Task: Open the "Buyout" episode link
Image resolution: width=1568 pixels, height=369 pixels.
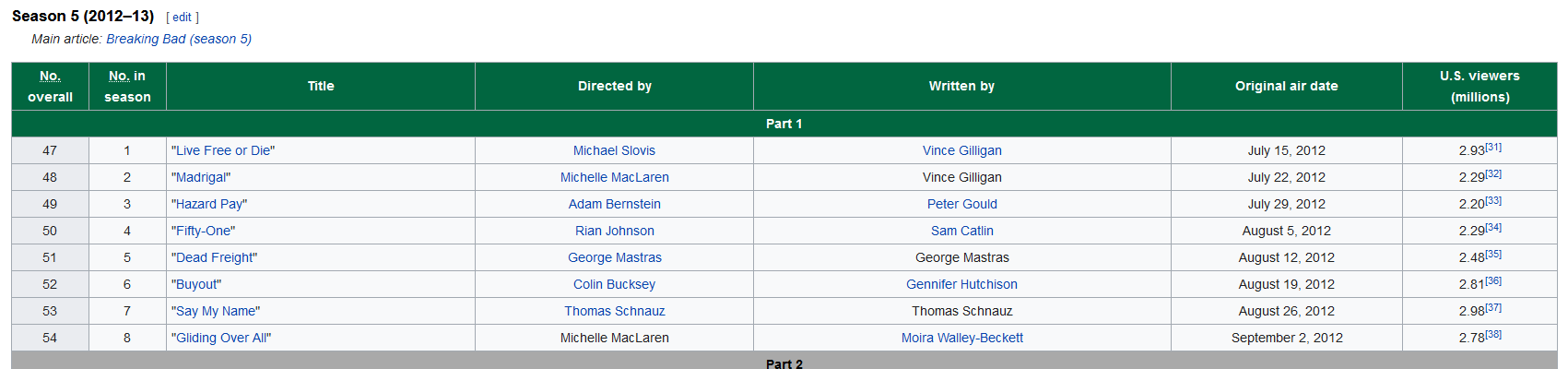Action: [x=196, y=284]
